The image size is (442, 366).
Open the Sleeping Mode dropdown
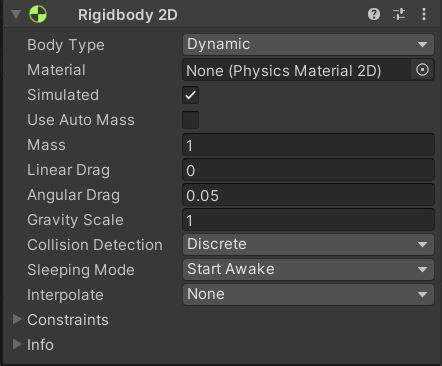(x=308, y=269)
